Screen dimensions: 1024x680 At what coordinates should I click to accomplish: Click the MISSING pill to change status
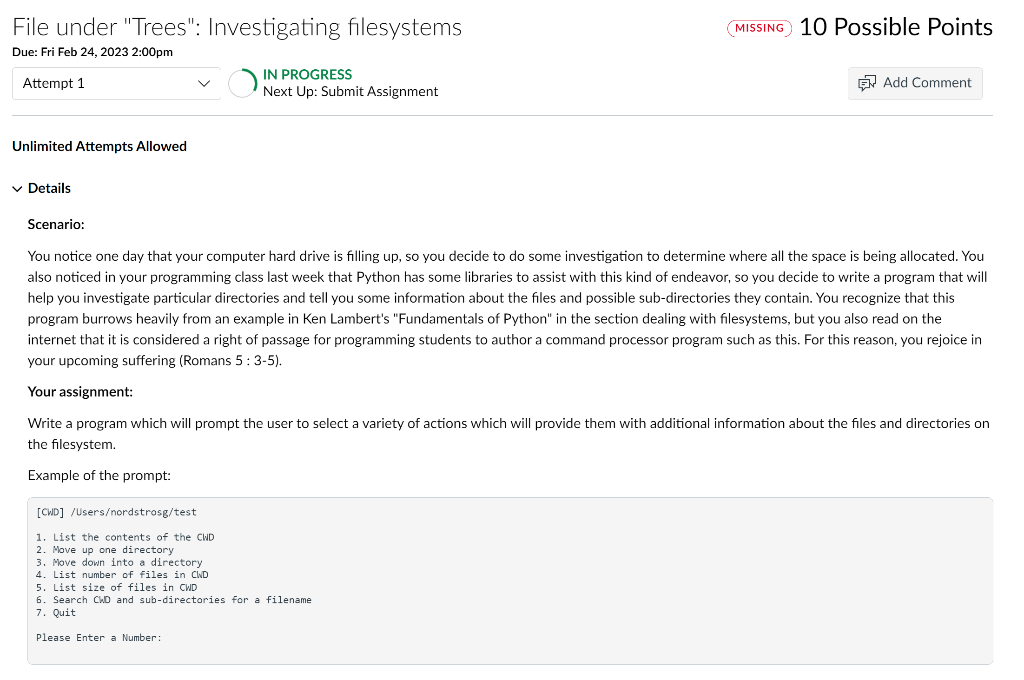click(759, 28)
